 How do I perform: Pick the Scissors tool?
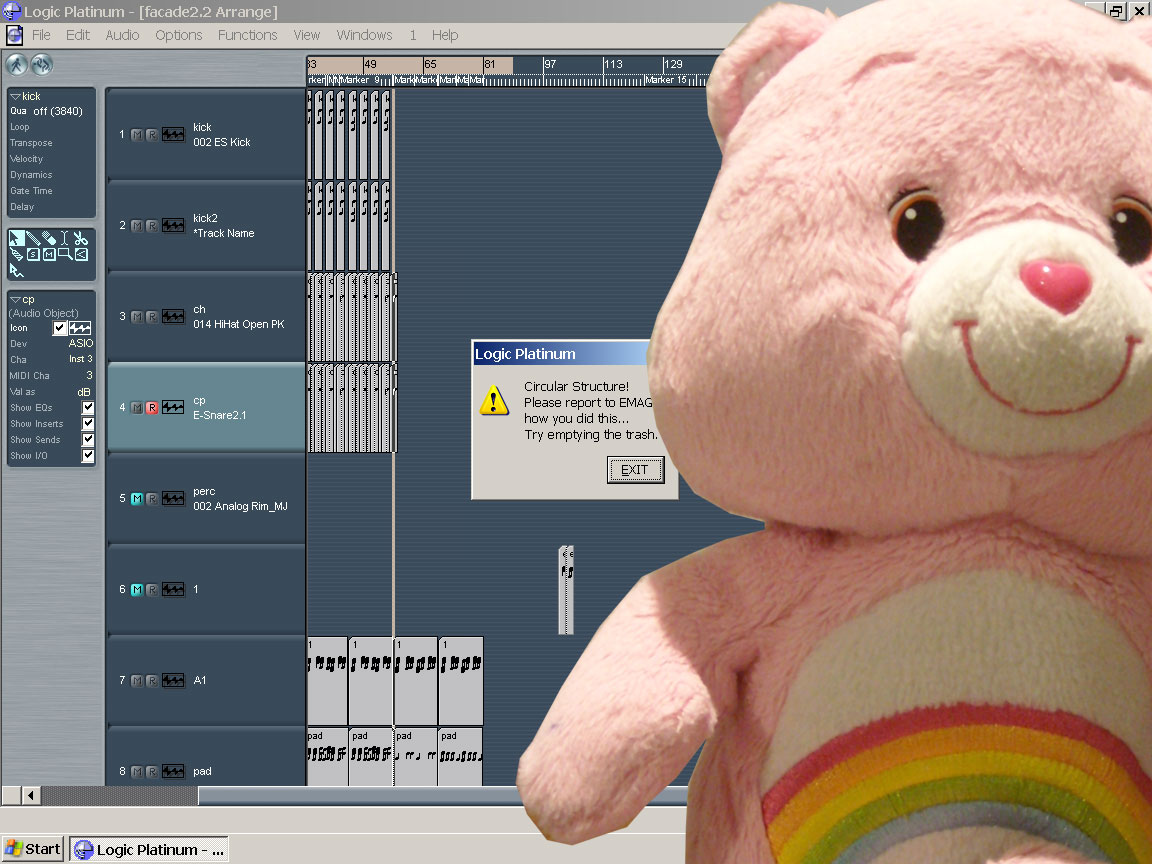click(x=80, y=238)
